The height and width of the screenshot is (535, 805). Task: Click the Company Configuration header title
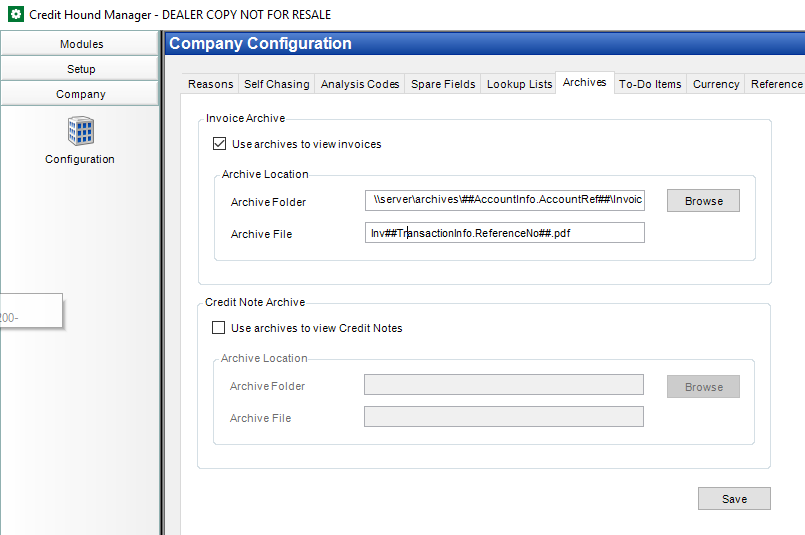click(x=260, y=44)
